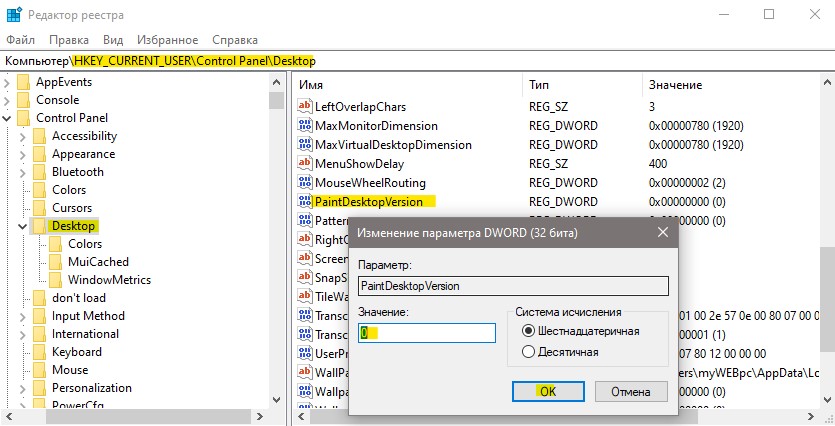Click values pane scrollbar up arrow
The width and height of the screenshot is (835, 426).
point(827,83)
